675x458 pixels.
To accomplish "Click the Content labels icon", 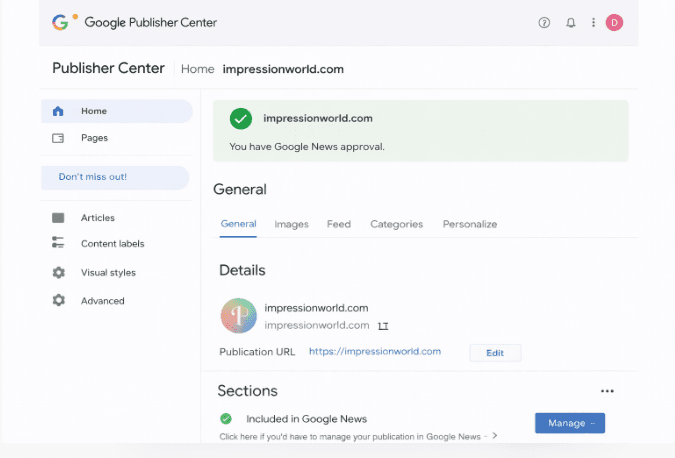I will 58,242.
